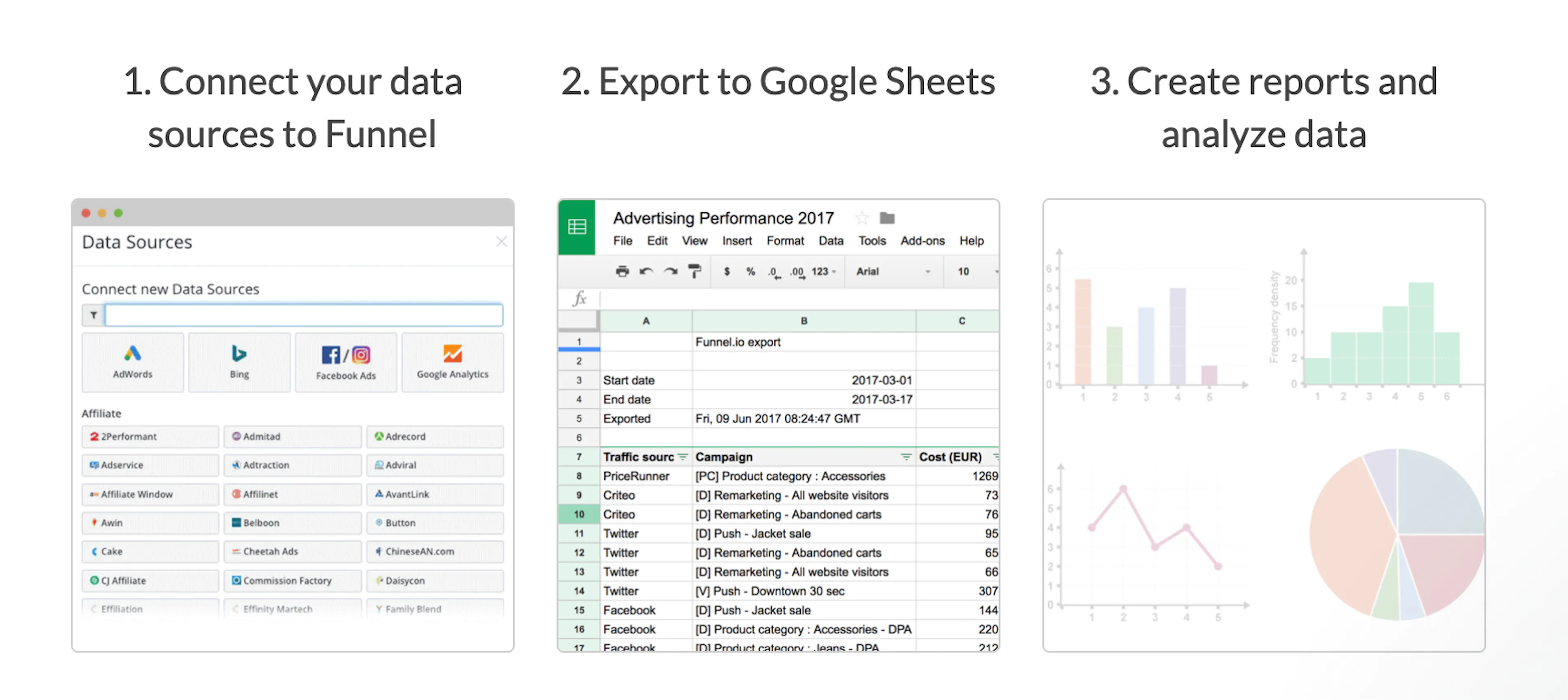Screen dimensions: 1568x700
Task: Connect the 2Performant affiliate source
Action: click(150, 436)
